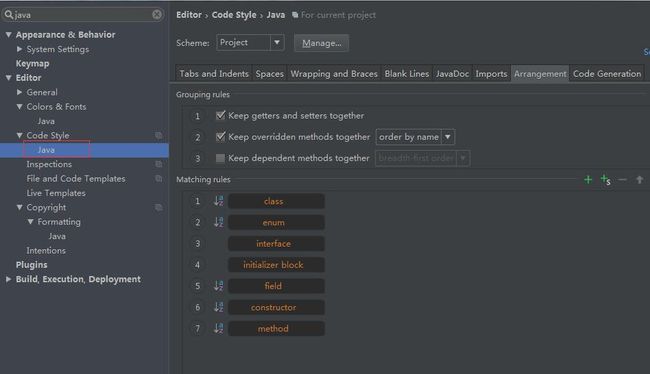
Task: Switch to the Wrapping and Braces tab
Action: [x=334, y=74]
